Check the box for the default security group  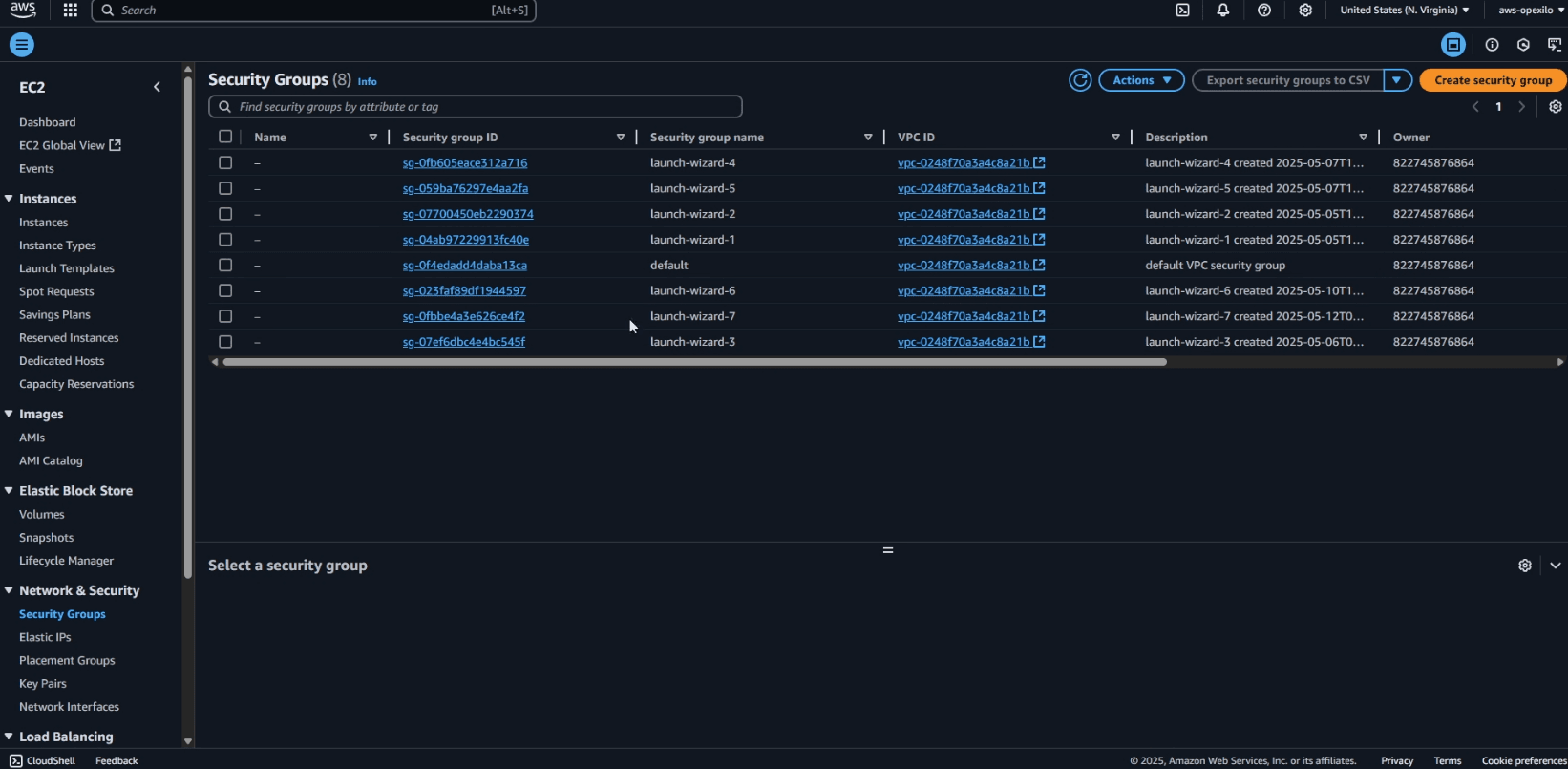point(225,265)
